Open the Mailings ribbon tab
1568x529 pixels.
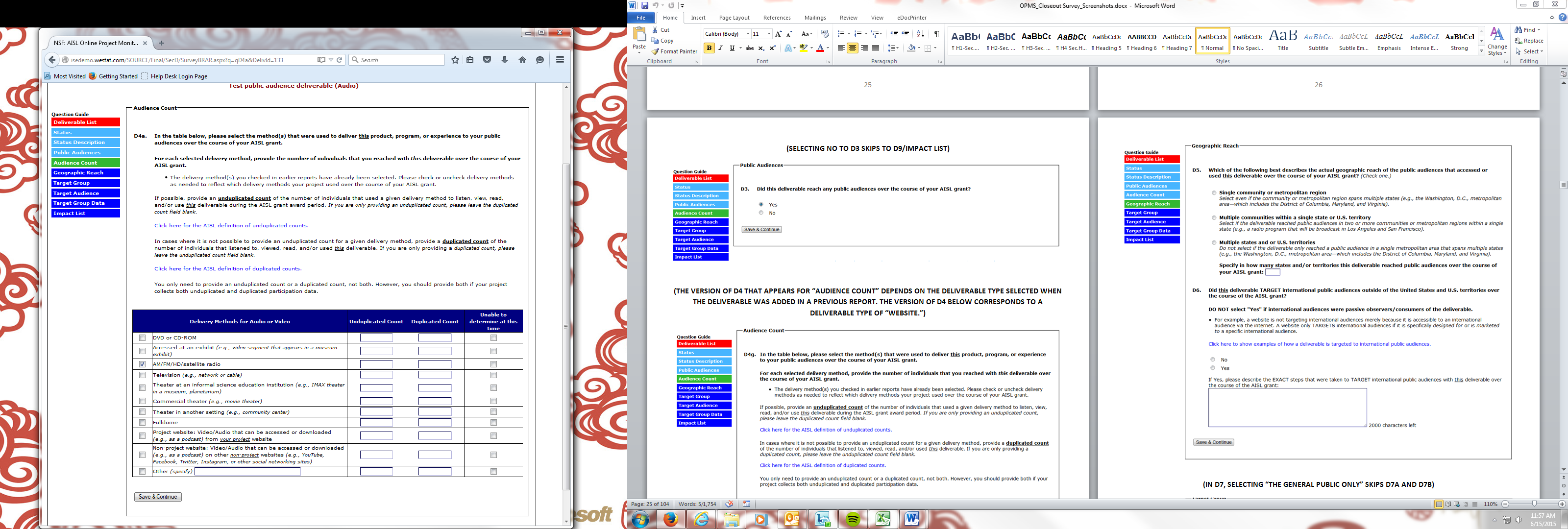coord(814,18)
